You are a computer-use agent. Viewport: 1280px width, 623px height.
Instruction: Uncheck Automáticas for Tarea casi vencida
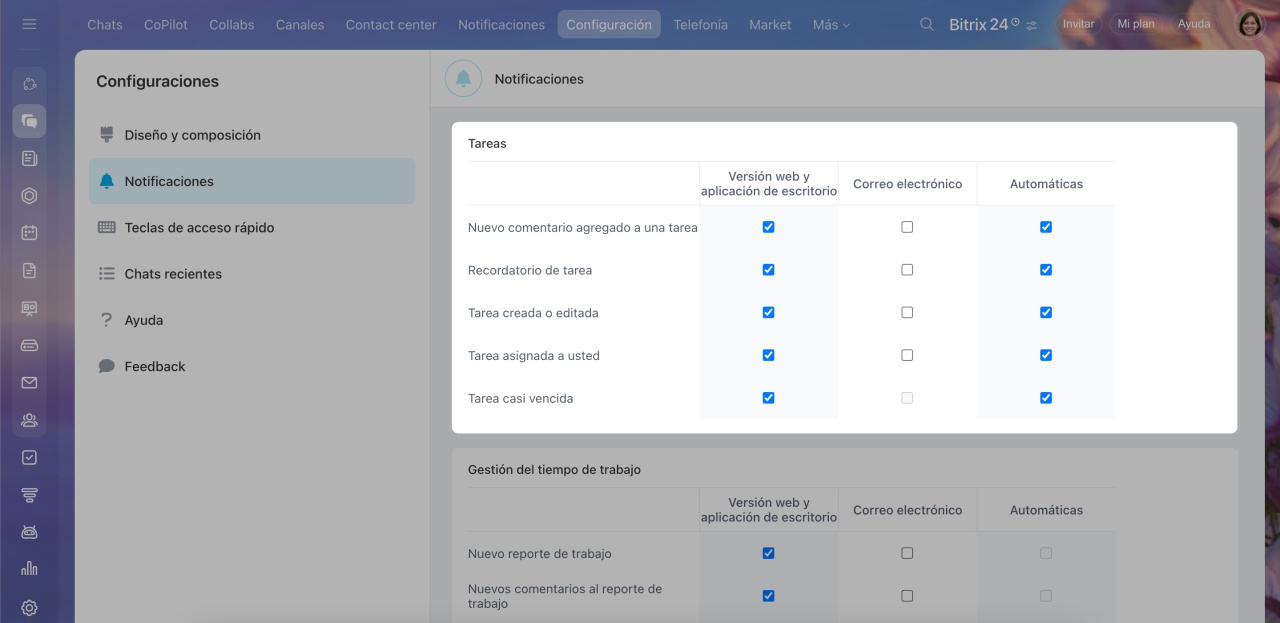1046,398
